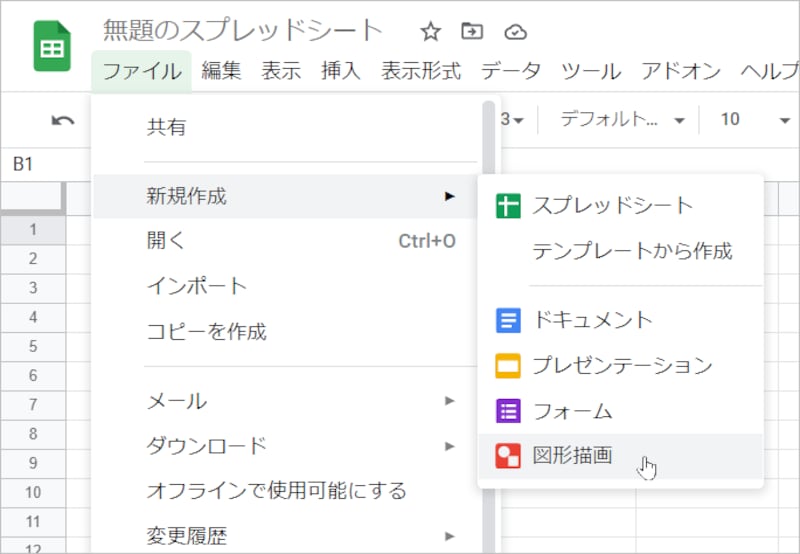Open the ツール menu
This screenshot has width=800, height=554.
[x=591, y=71]
